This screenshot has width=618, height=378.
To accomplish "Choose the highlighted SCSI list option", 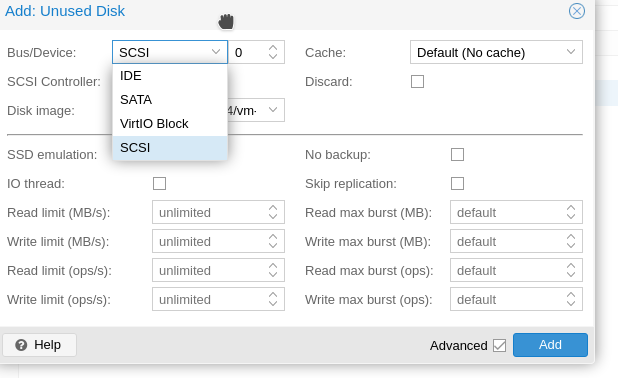I will [170, 148].
